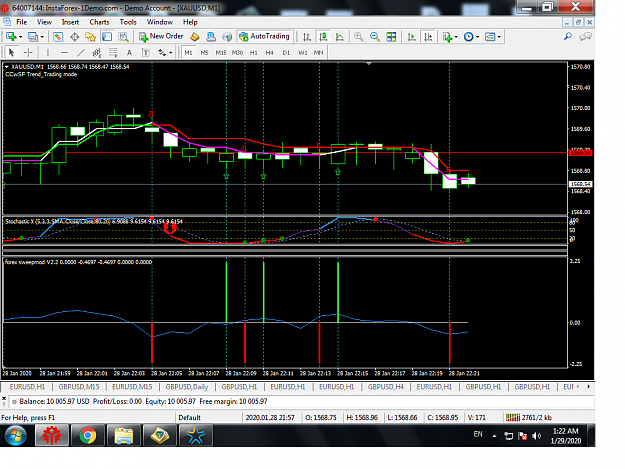Select the arrow cursor tool
The image size is (625, 469).
[12, 52]
